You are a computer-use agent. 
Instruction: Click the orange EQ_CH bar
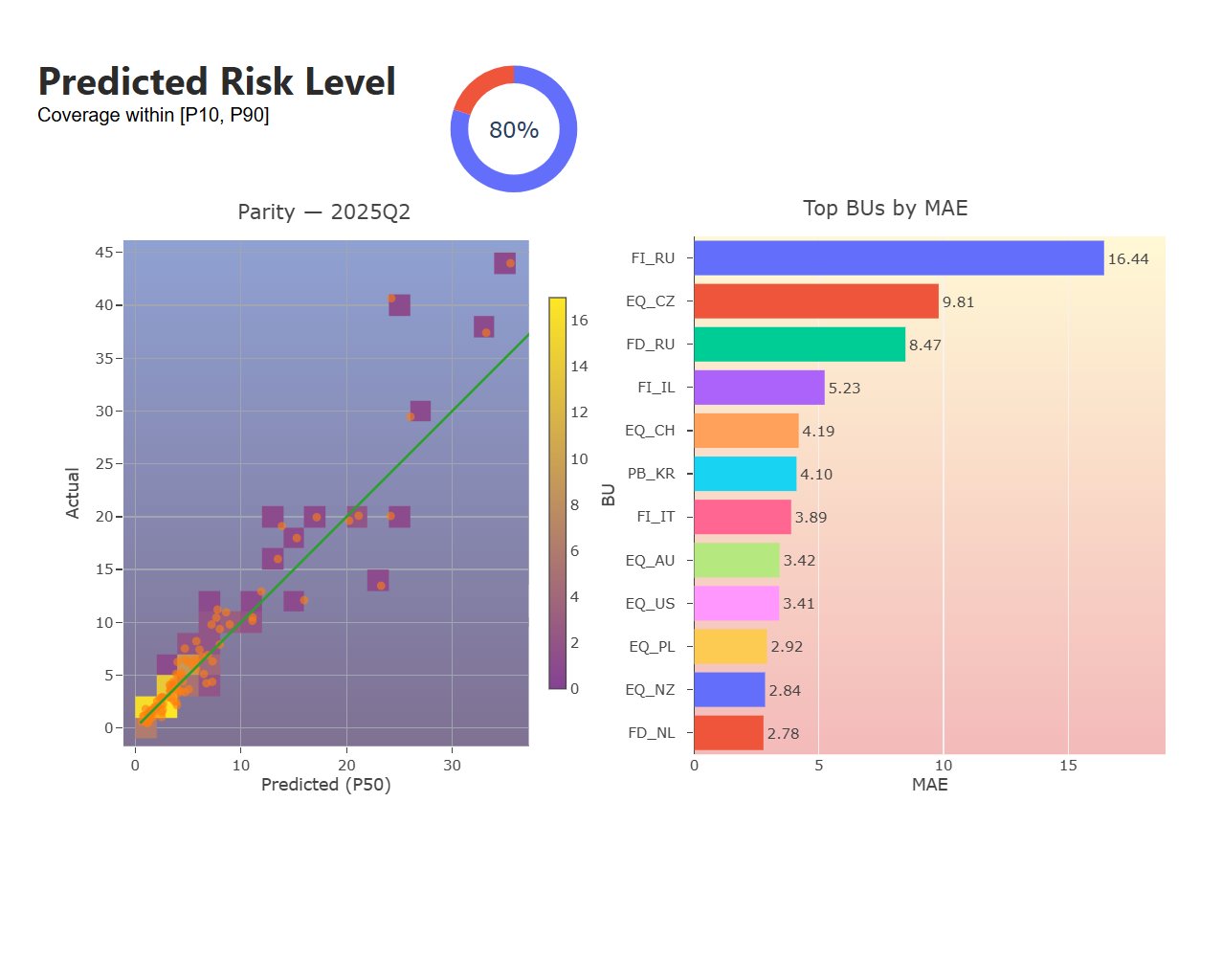coord(745,431)
